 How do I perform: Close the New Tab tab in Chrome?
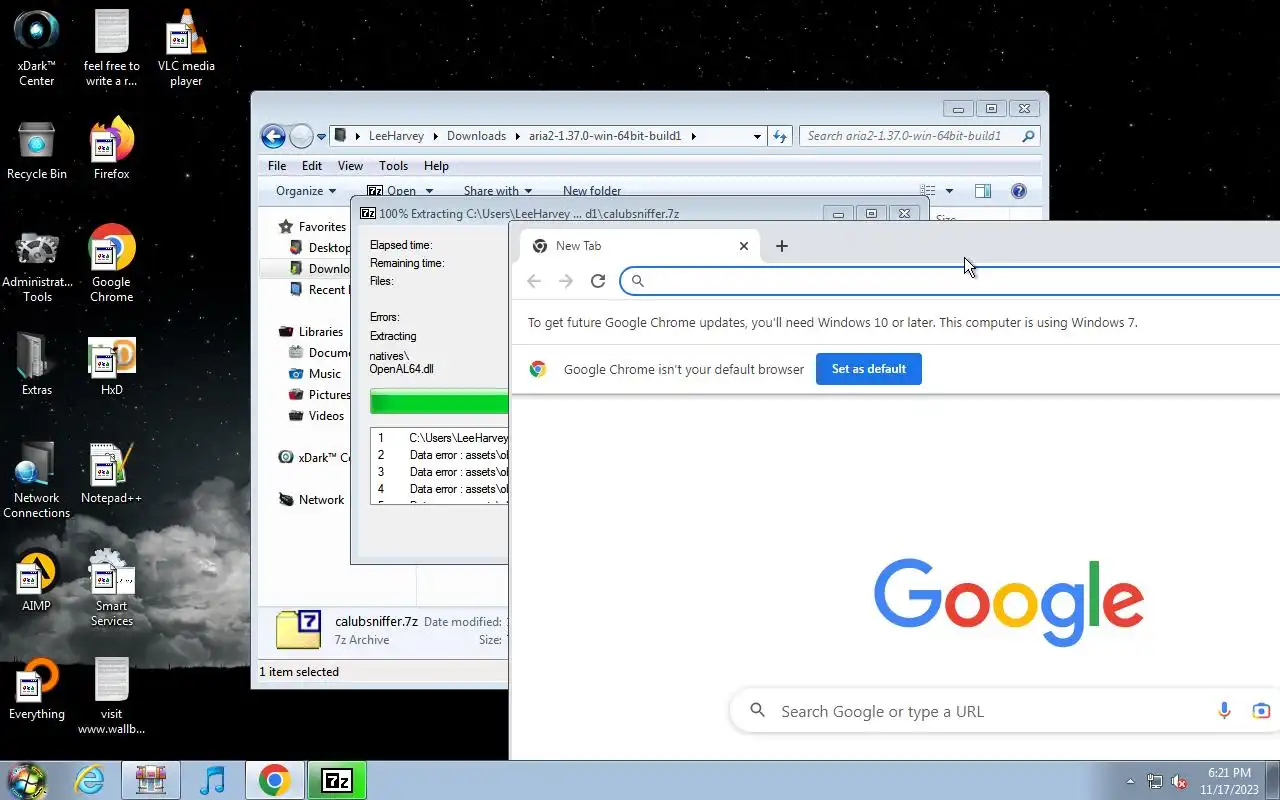click(x=744, y=246)
